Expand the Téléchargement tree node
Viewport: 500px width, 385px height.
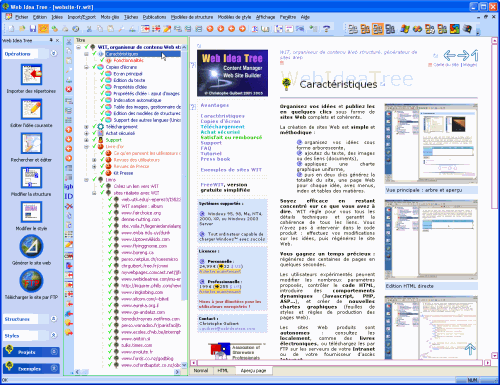pyautogui.click(x=86, y=127)
